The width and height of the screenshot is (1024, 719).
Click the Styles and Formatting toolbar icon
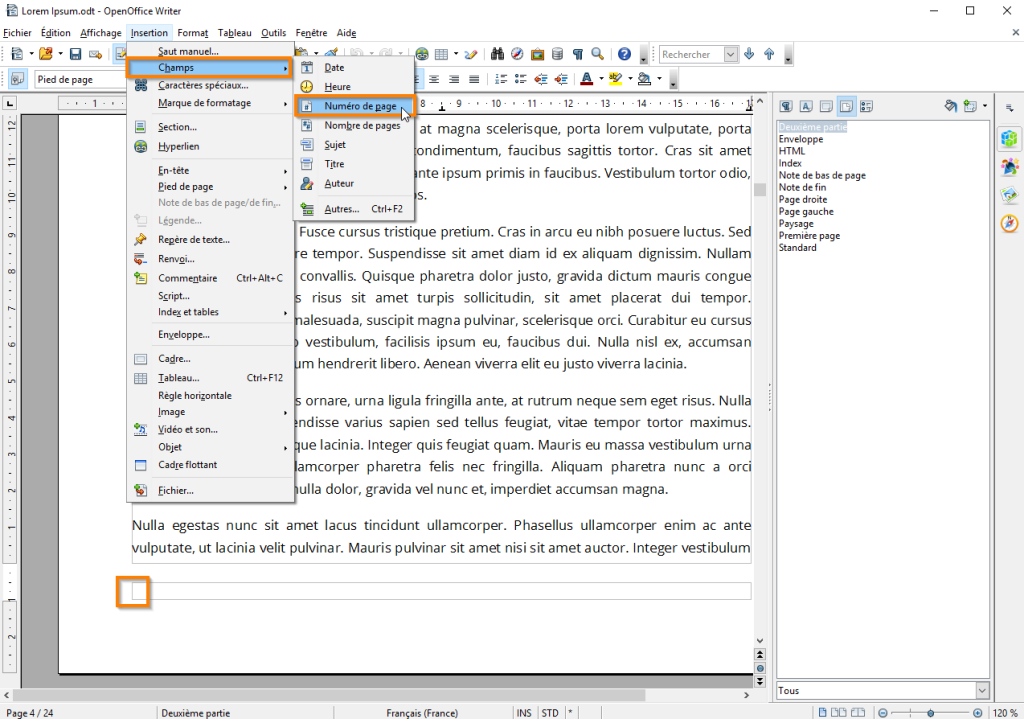[x=17, y=79]
